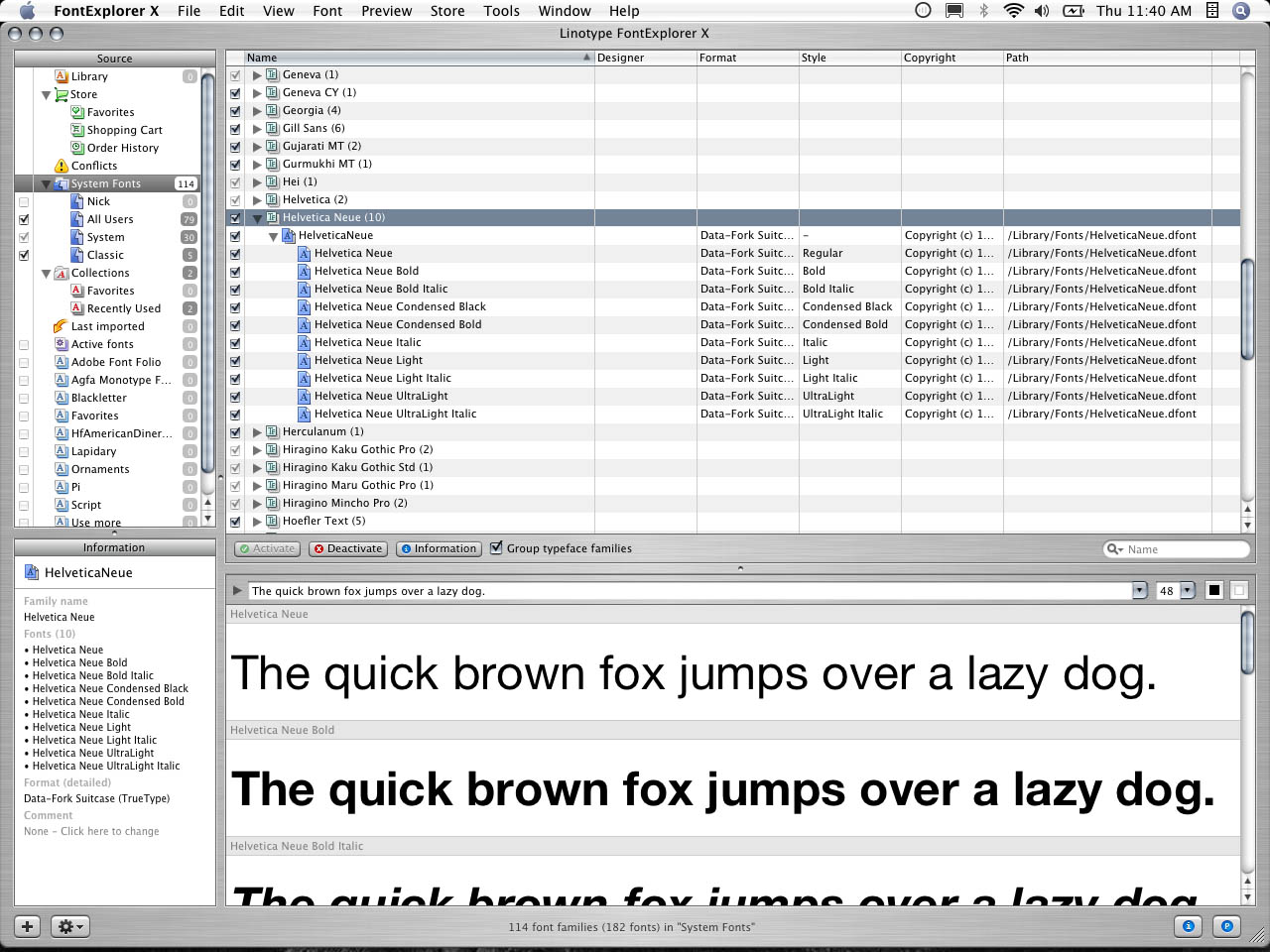Click the Conflicts warning icon
Screen dimensions: 1270x952
point(62,166)
